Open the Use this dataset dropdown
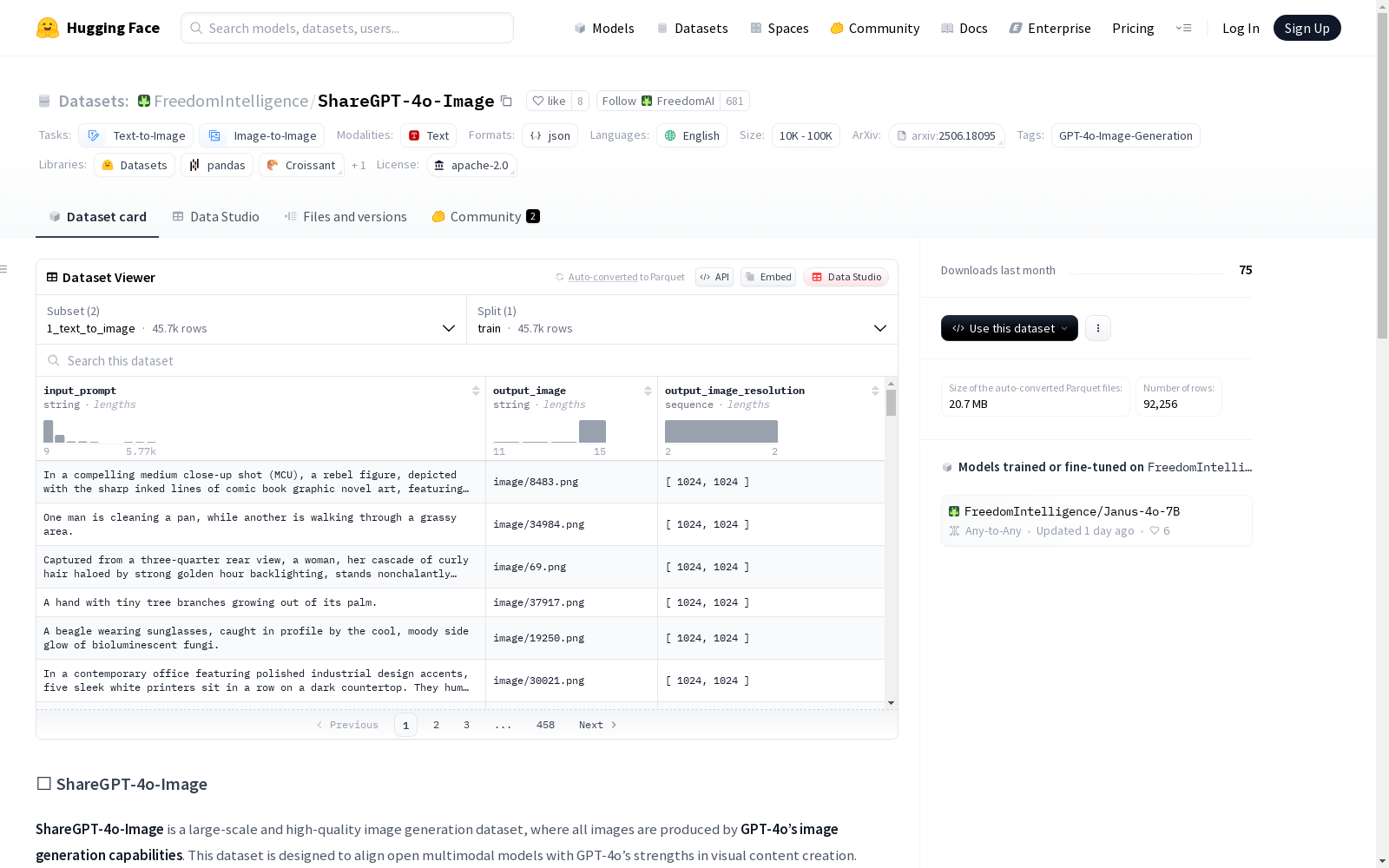Viewport: 1389px width, 868px height. (x=1010, y=328)
